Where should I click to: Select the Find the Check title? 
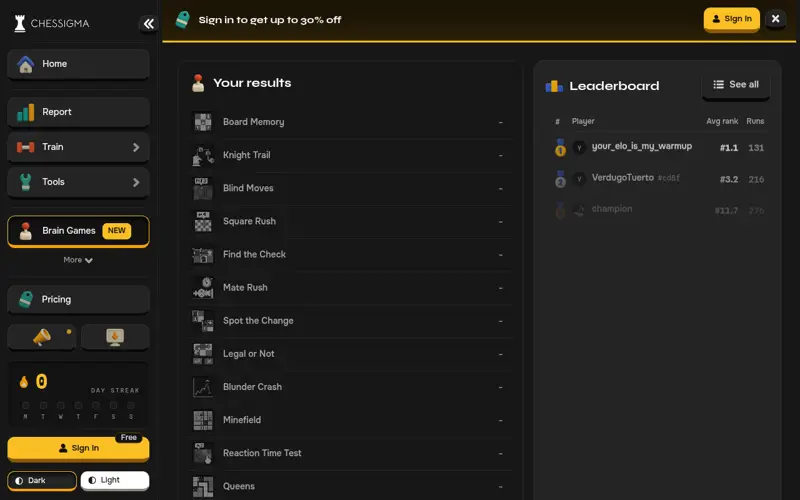pyautogui.click(x=254, y=255)
